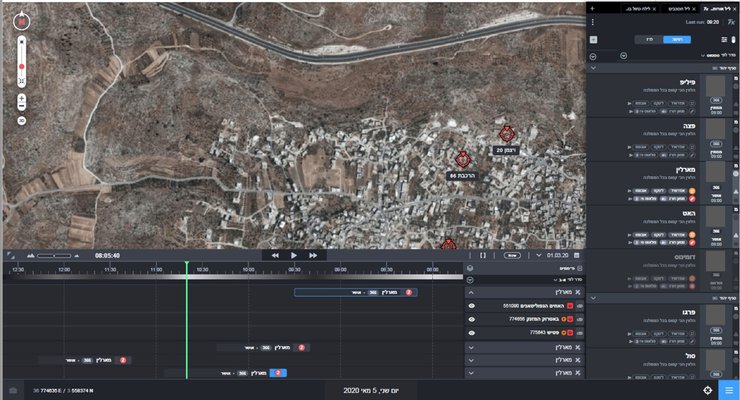Click the camera snapshot icon in the bottom bar

click(13, 390)
